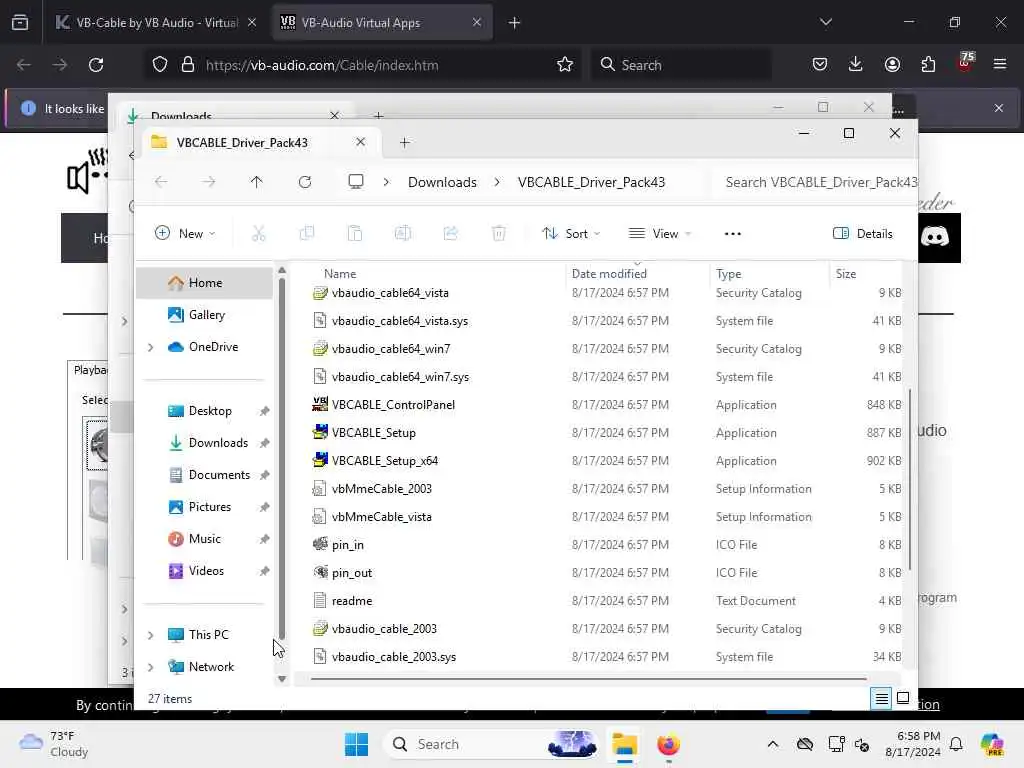Toggle the Details pane button
This screenshot has width=1024, height=768.
[x=863, y=234]
